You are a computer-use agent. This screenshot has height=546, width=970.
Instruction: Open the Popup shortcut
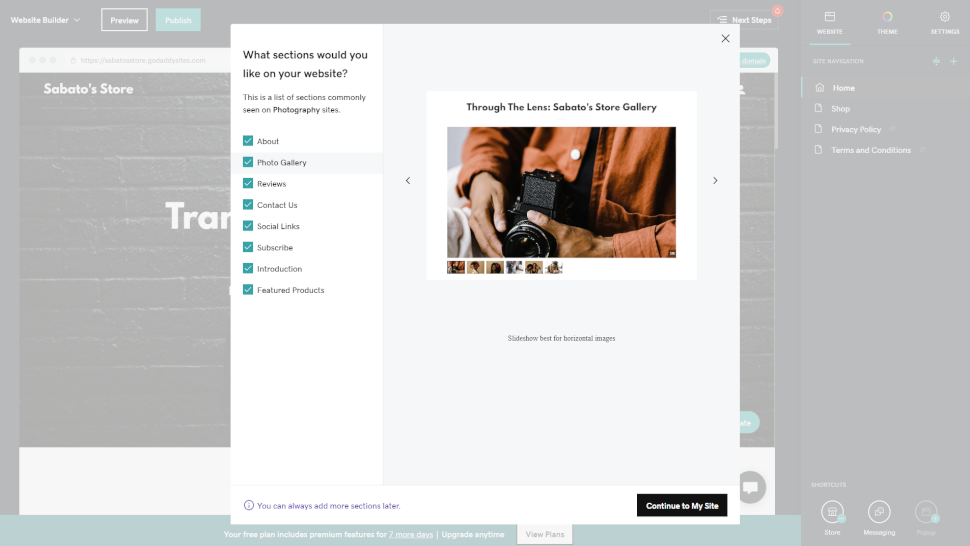926,518
